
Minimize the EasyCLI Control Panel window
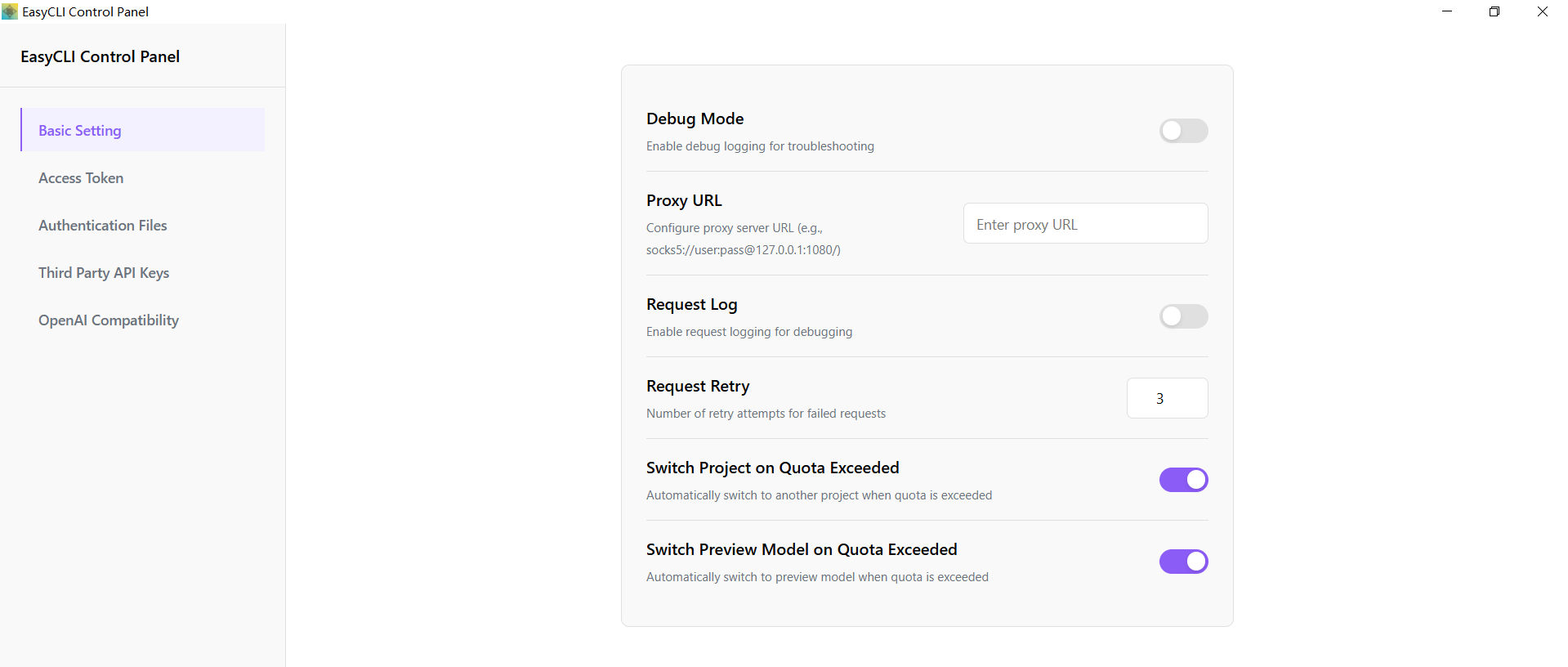pyautogui.click(x=1447, y=11)
